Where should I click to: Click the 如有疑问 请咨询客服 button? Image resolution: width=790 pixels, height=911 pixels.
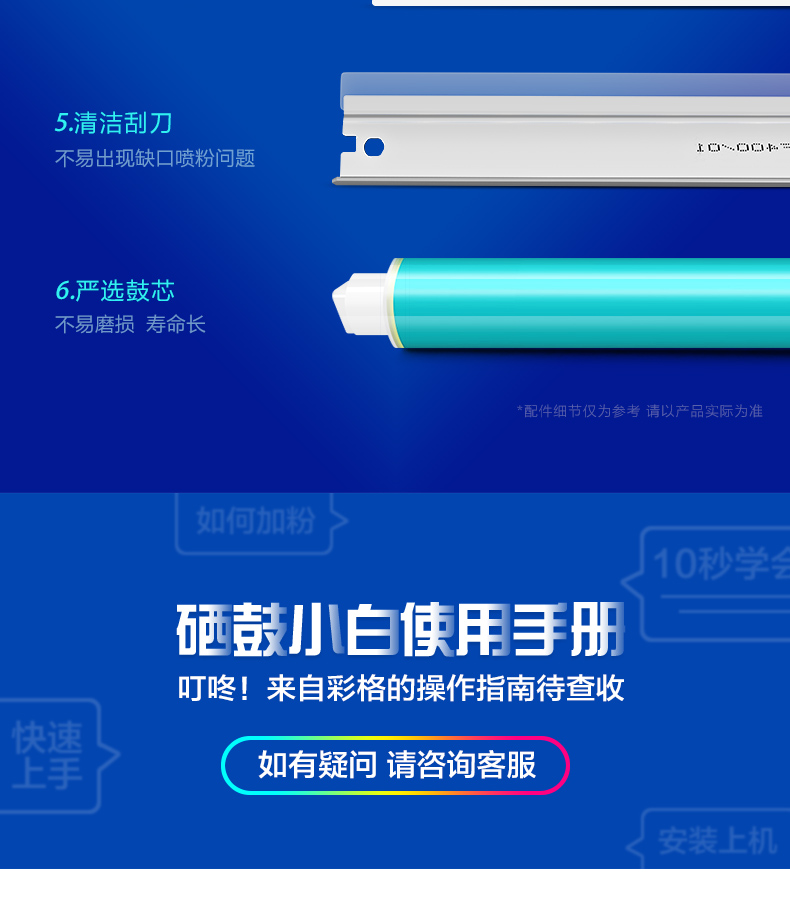[395, 765]
